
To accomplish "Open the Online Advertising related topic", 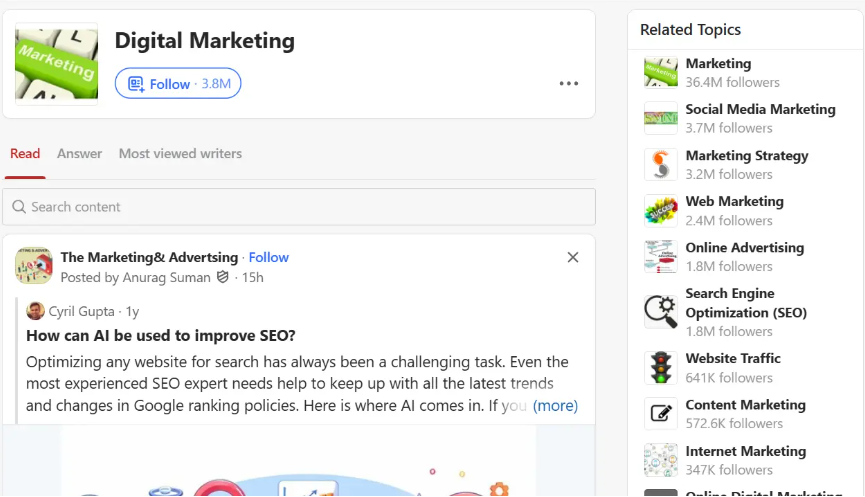I will (x=744, y=248).
